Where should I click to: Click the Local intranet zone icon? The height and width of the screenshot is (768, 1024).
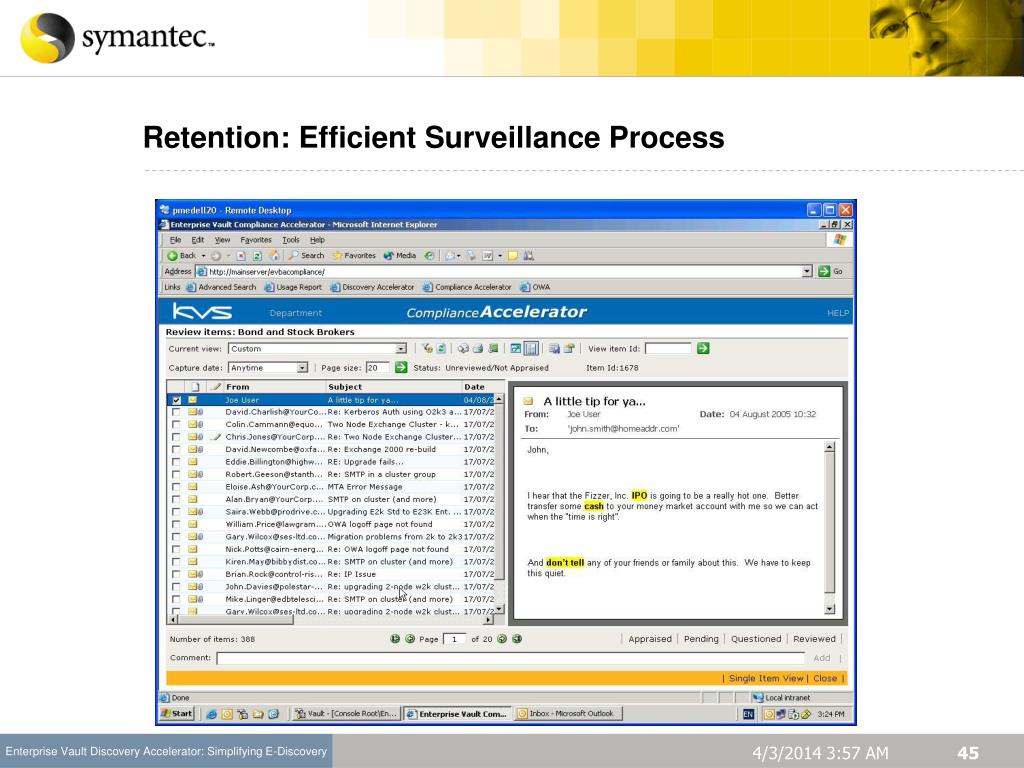(758, 697)
